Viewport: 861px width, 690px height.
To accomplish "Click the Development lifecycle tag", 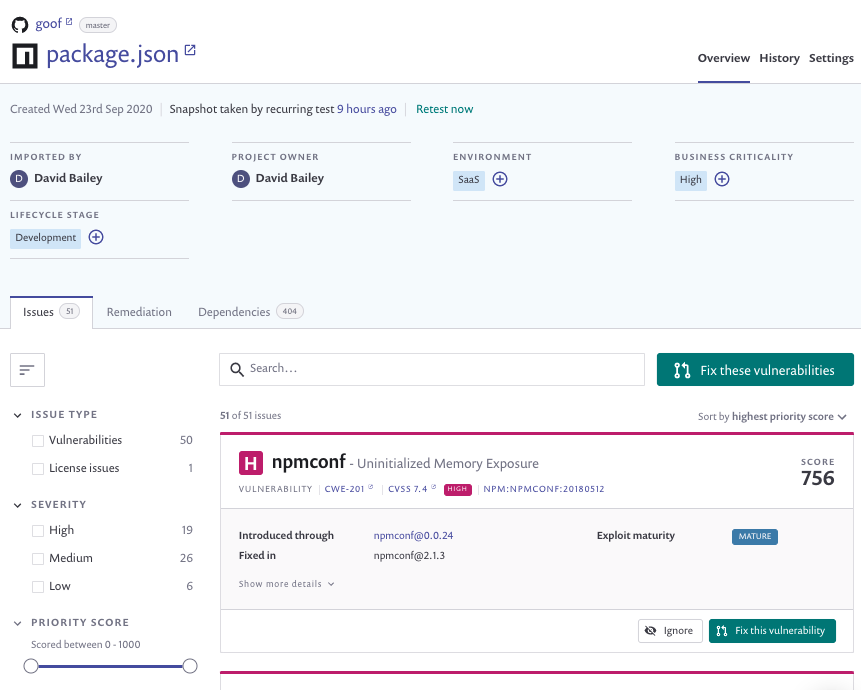I will (x=46, y=238).
